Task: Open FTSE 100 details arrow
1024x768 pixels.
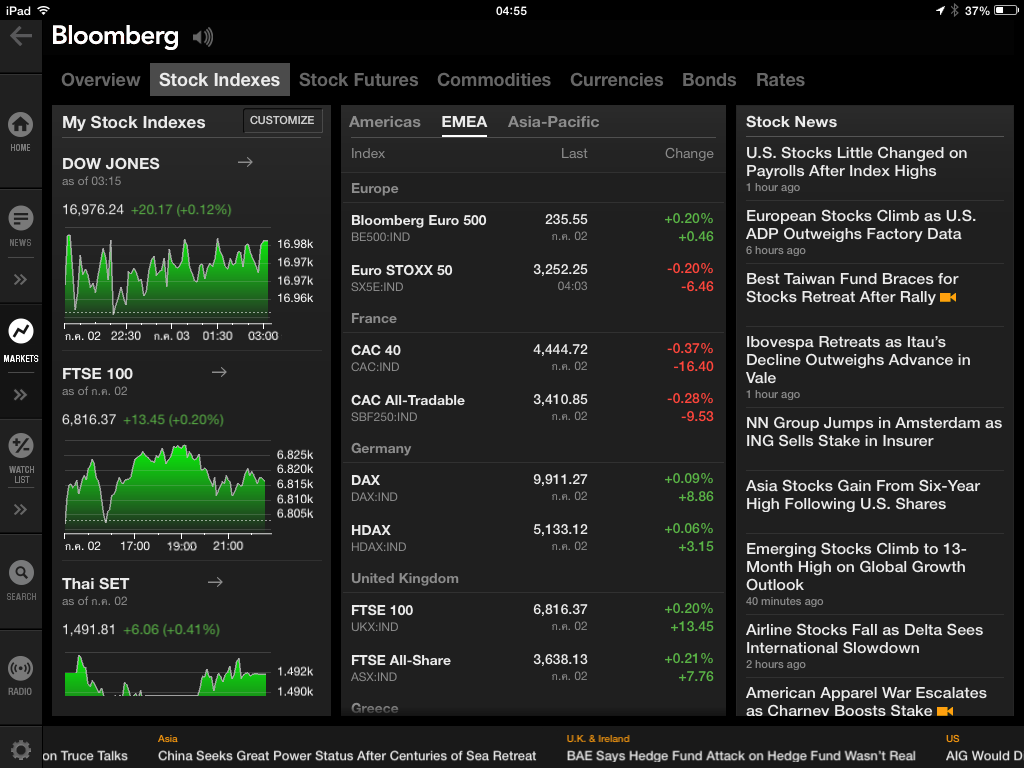Action: (x=219, y=372)
